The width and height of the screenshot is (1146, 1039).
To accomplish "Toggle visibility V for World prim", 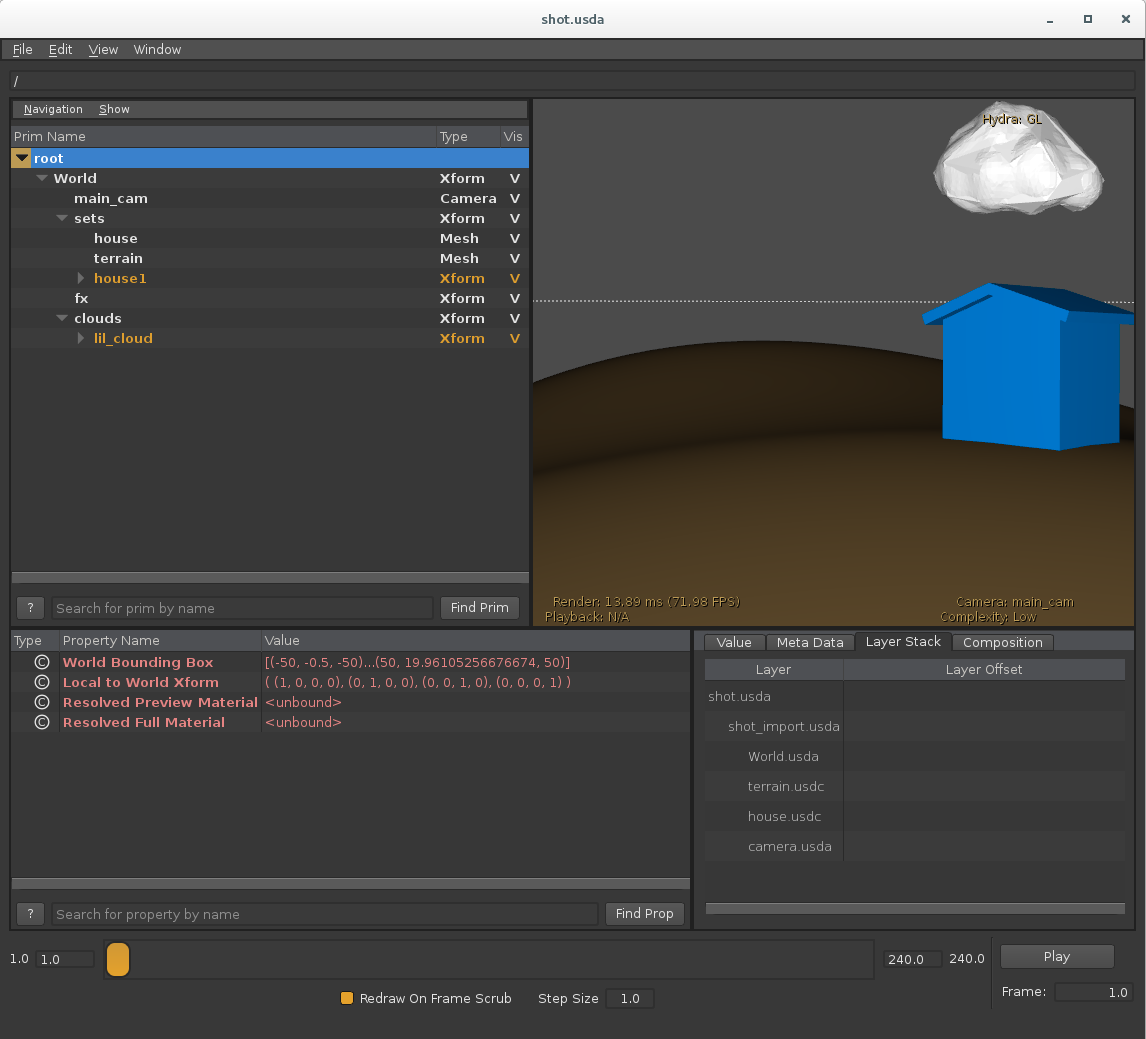I will (515, 178).
